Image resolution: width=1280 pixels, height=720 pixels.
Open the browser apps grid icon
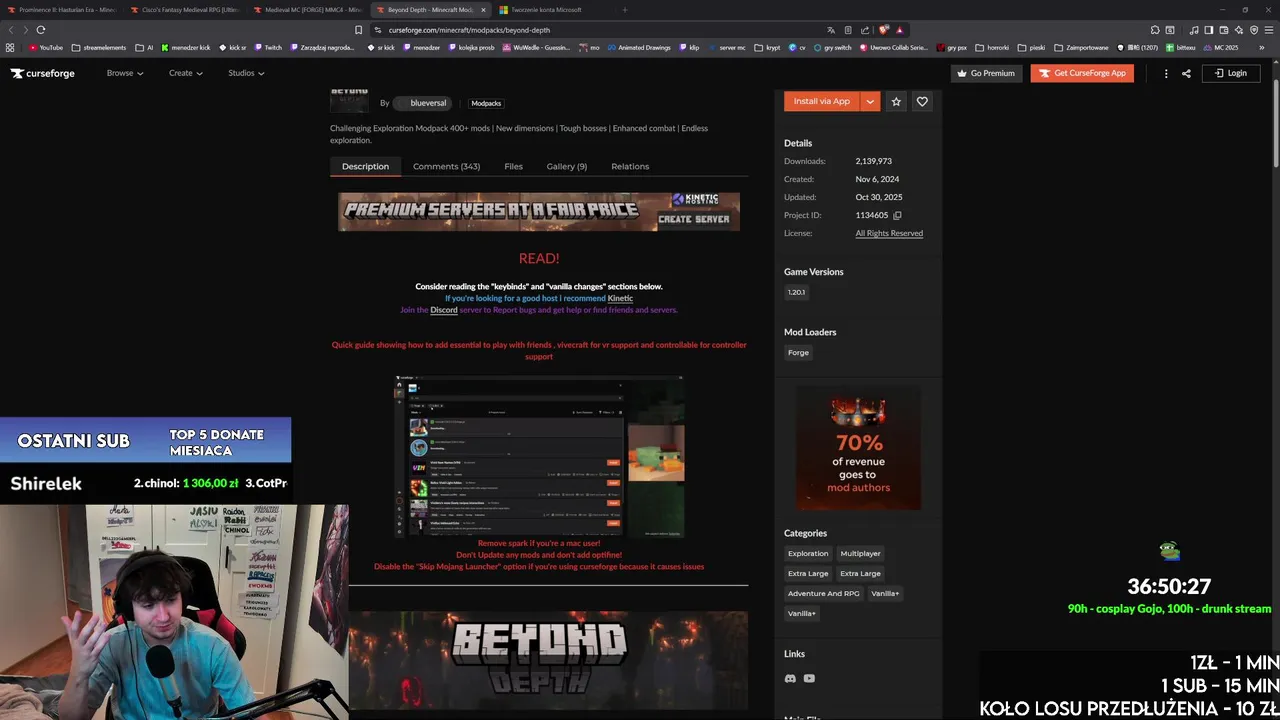10,47
